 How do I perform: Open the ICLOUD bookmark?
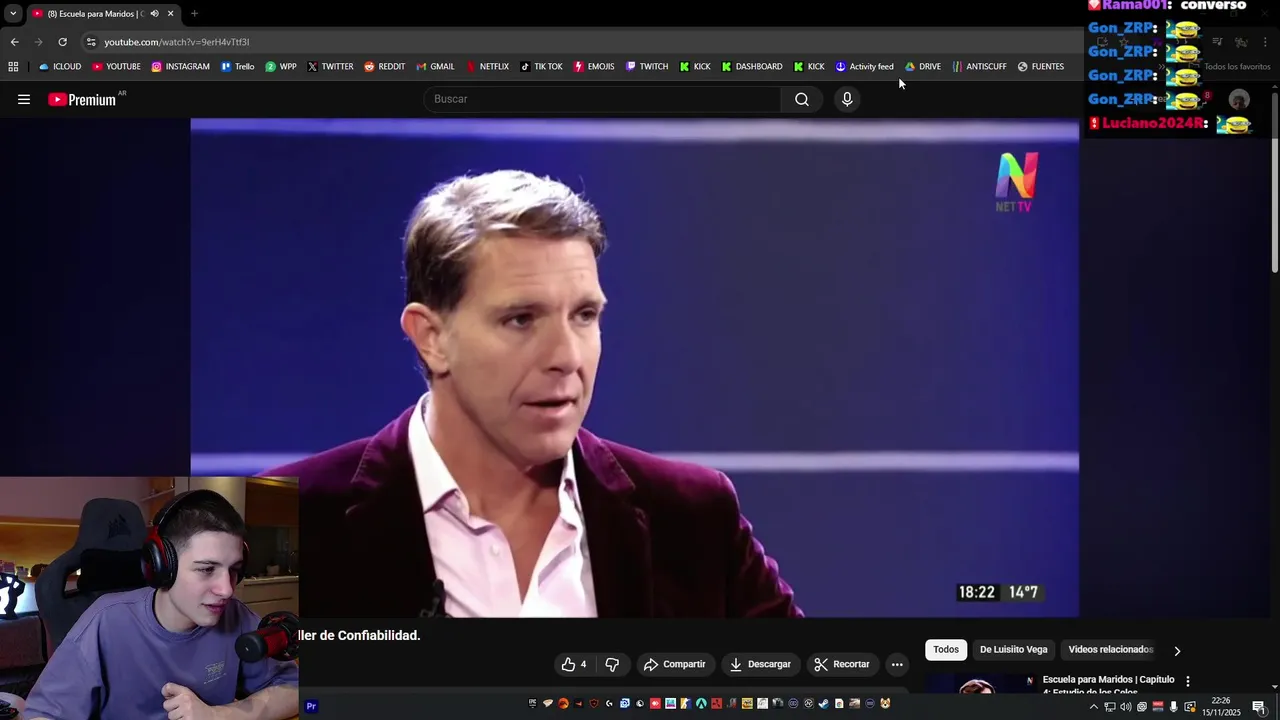[60, 67]
